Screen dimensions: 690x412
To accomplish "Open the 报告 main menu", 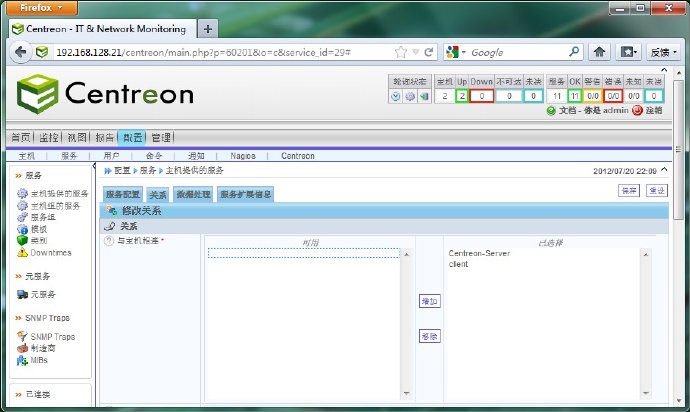I will (105, 137).
